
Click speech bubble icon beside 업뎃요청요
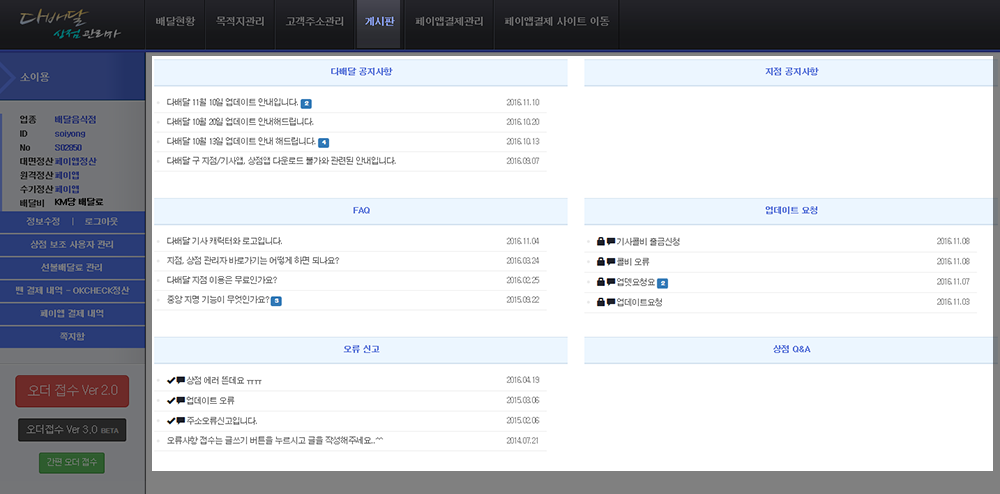pos(611,282)
